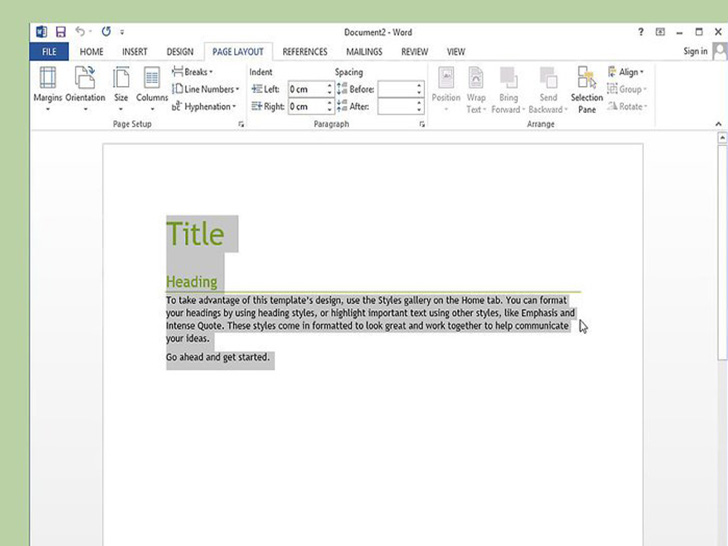Click the Undo arrow icon
The height and width of the screenshot is (546, 728).
tap(80, 32)
